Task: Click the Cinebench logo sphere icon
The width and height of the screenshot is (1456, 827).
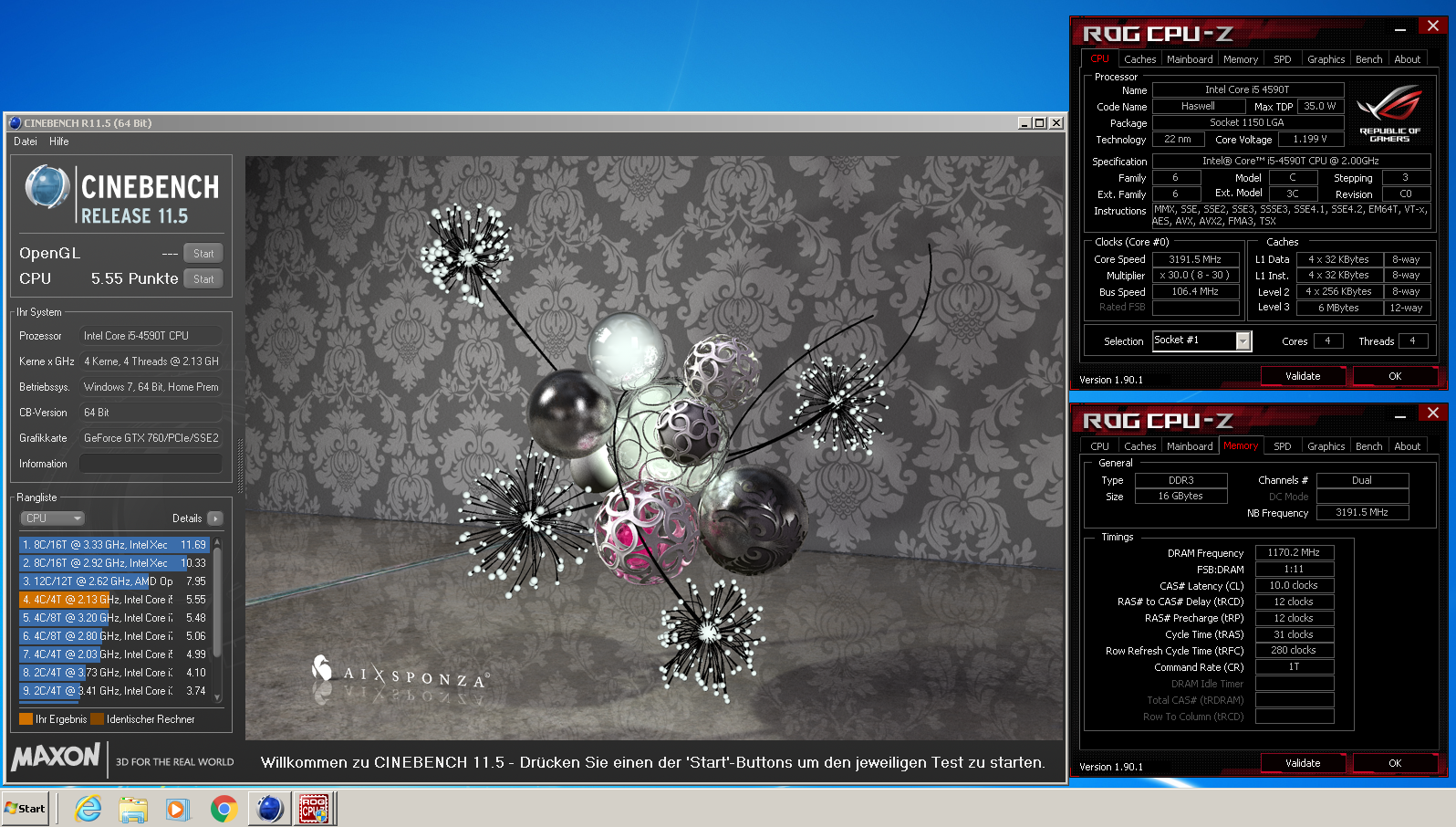Action: tap(47, 187)
